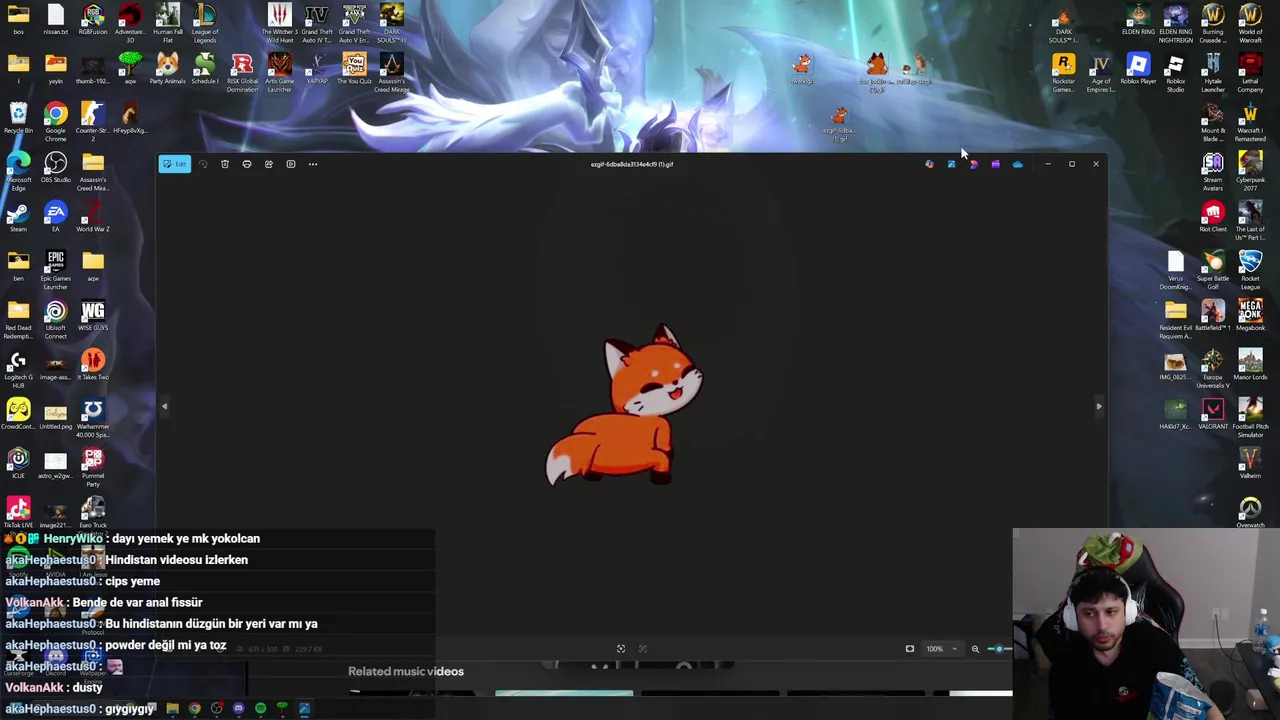Click the Related music videos heading
This screenshot has width=1280, height=720.
point(406,672)
